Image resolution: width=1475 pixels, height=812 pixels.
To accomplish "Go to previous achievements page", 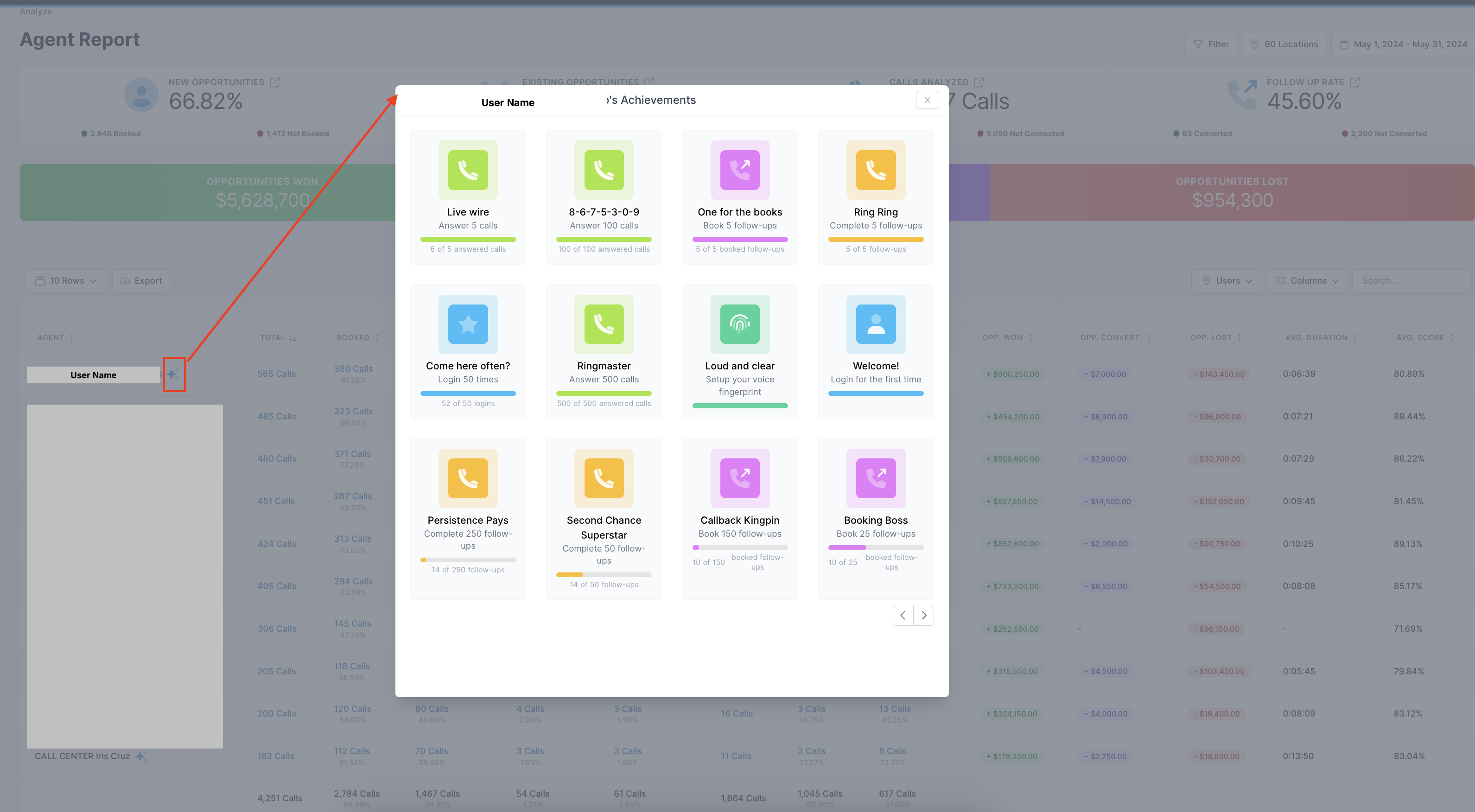I will click(x=903, y=615).
